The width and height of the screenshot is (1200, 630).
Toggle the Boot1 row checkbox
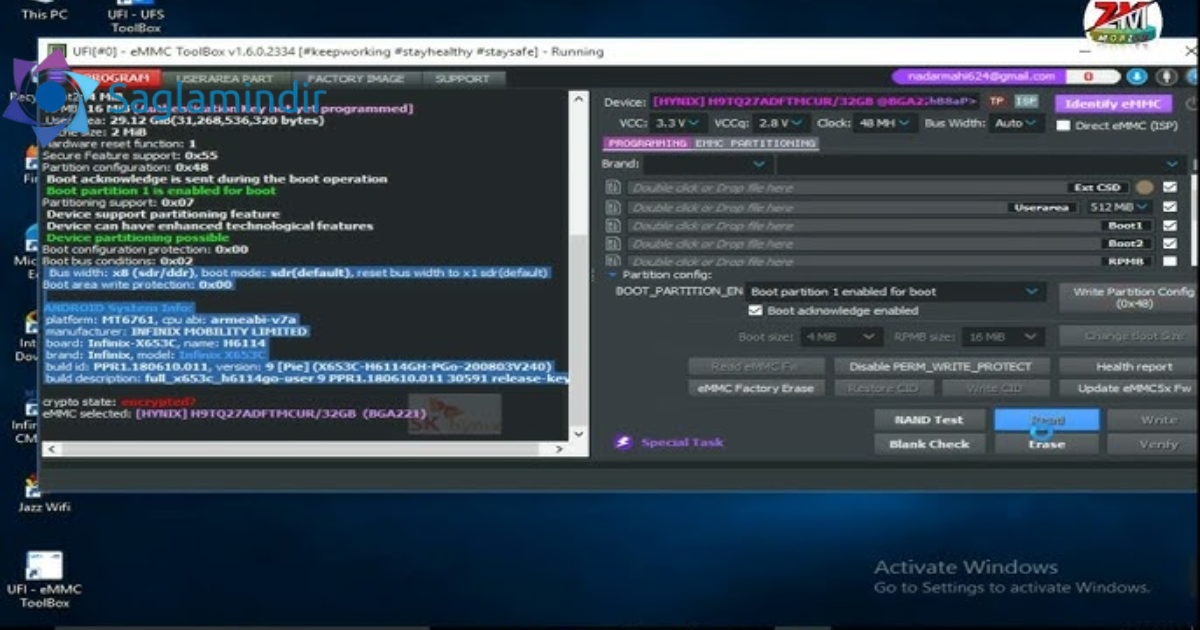[1169, 226]
